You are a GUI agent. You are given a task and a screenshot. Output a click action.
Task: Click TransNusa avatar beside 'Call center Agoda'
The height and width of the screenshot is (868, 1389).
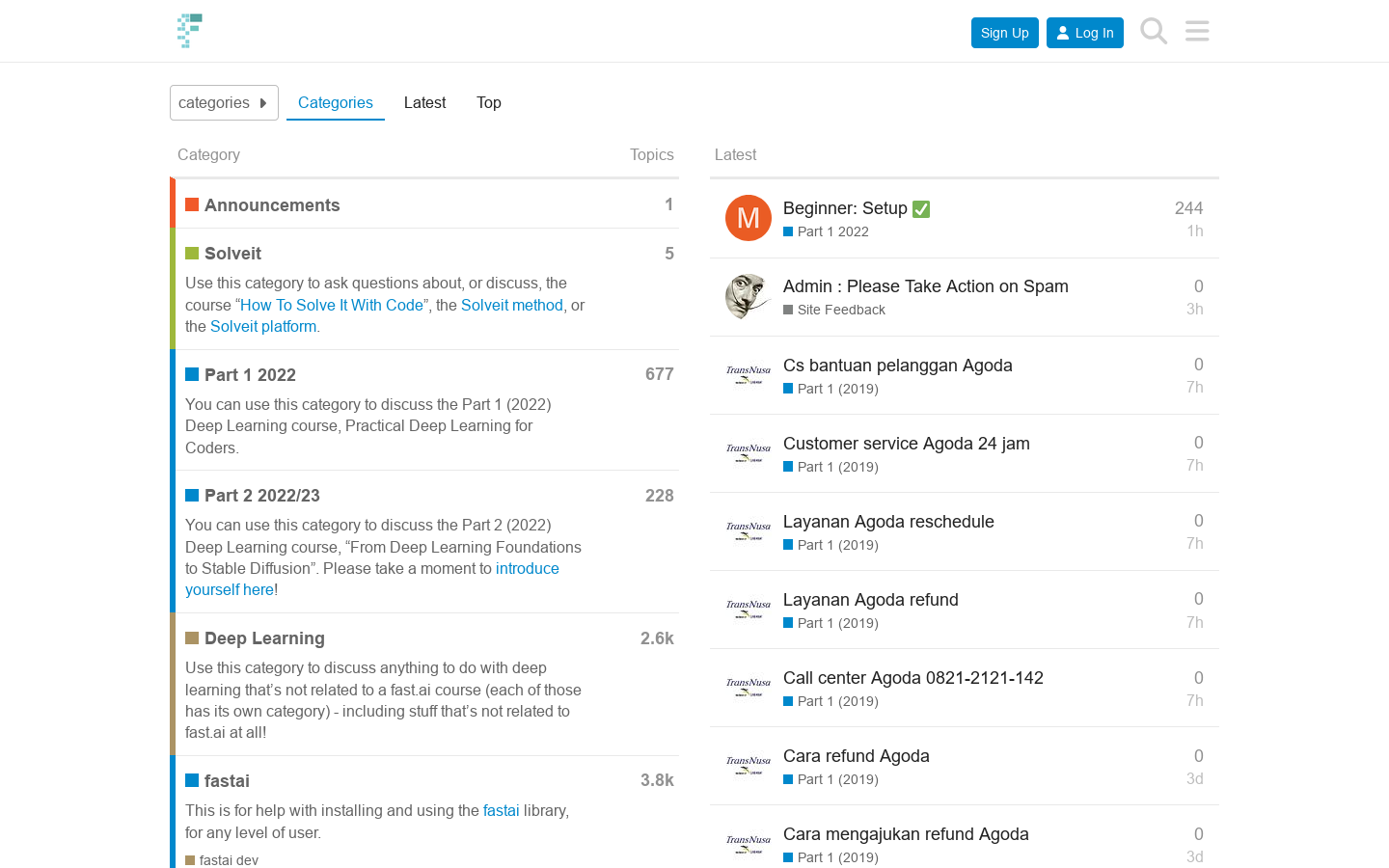749,687
